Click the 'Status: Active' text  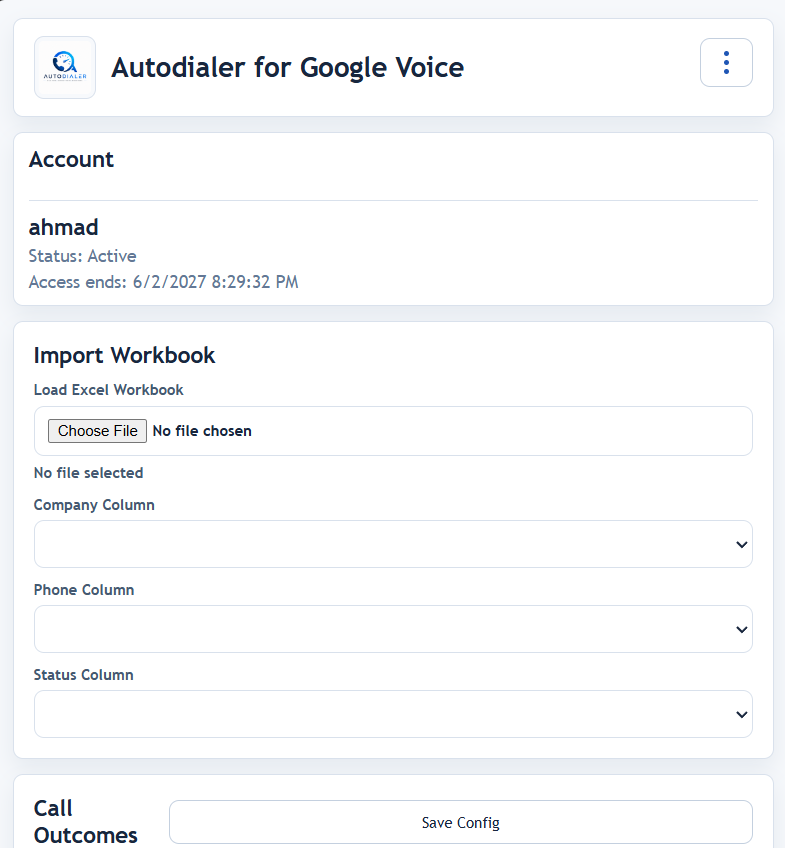[x=82, y=256]
